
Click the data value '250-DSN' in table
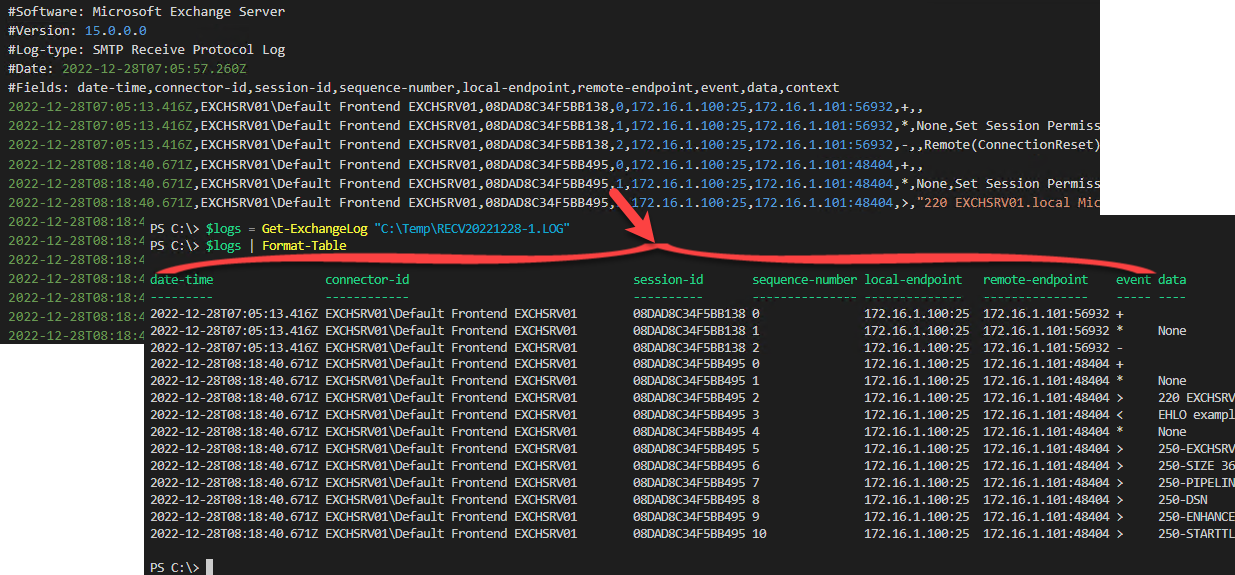click(x=1182, y=499)
